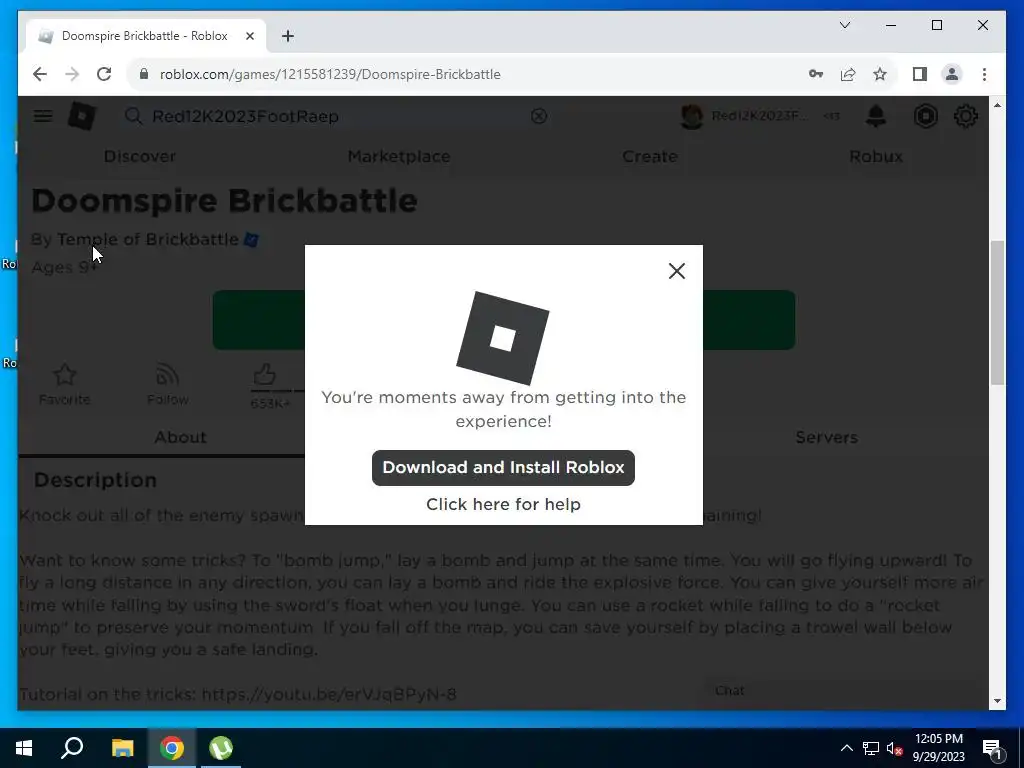Viewport: 1024px width, 768px height.
Task: Click the page scrollbar thumb
Action: pos(997,313)
